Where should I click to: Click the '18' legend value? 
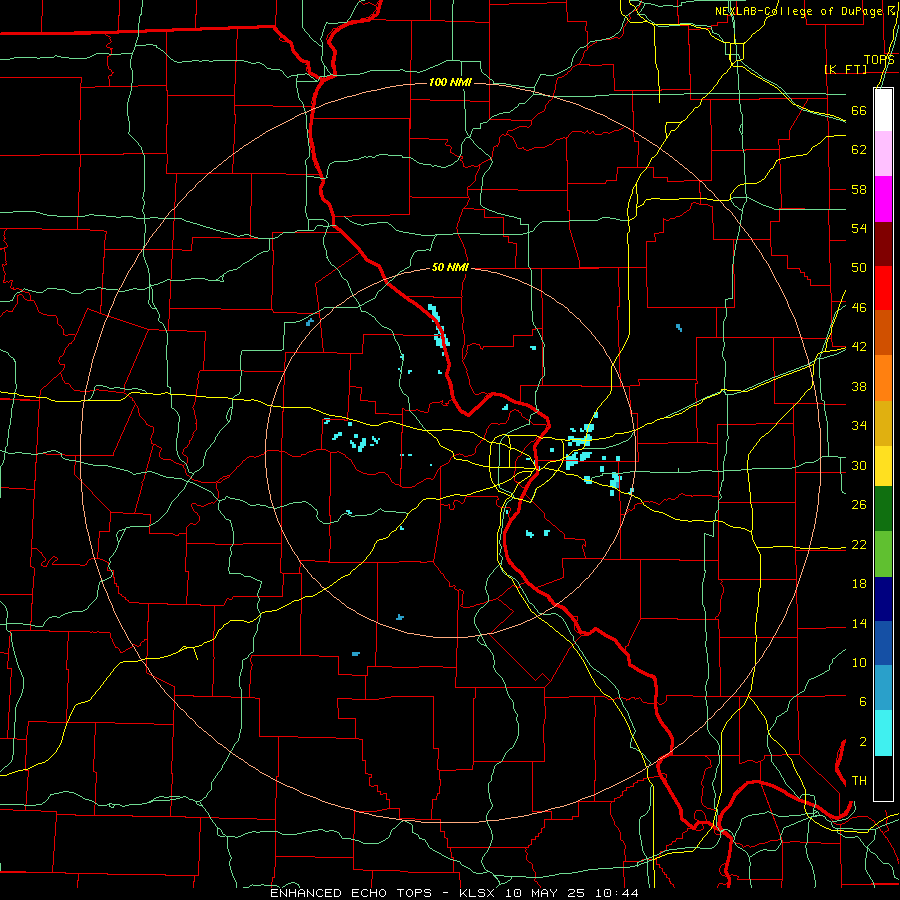pyautogui.click(x=859, y=584)
